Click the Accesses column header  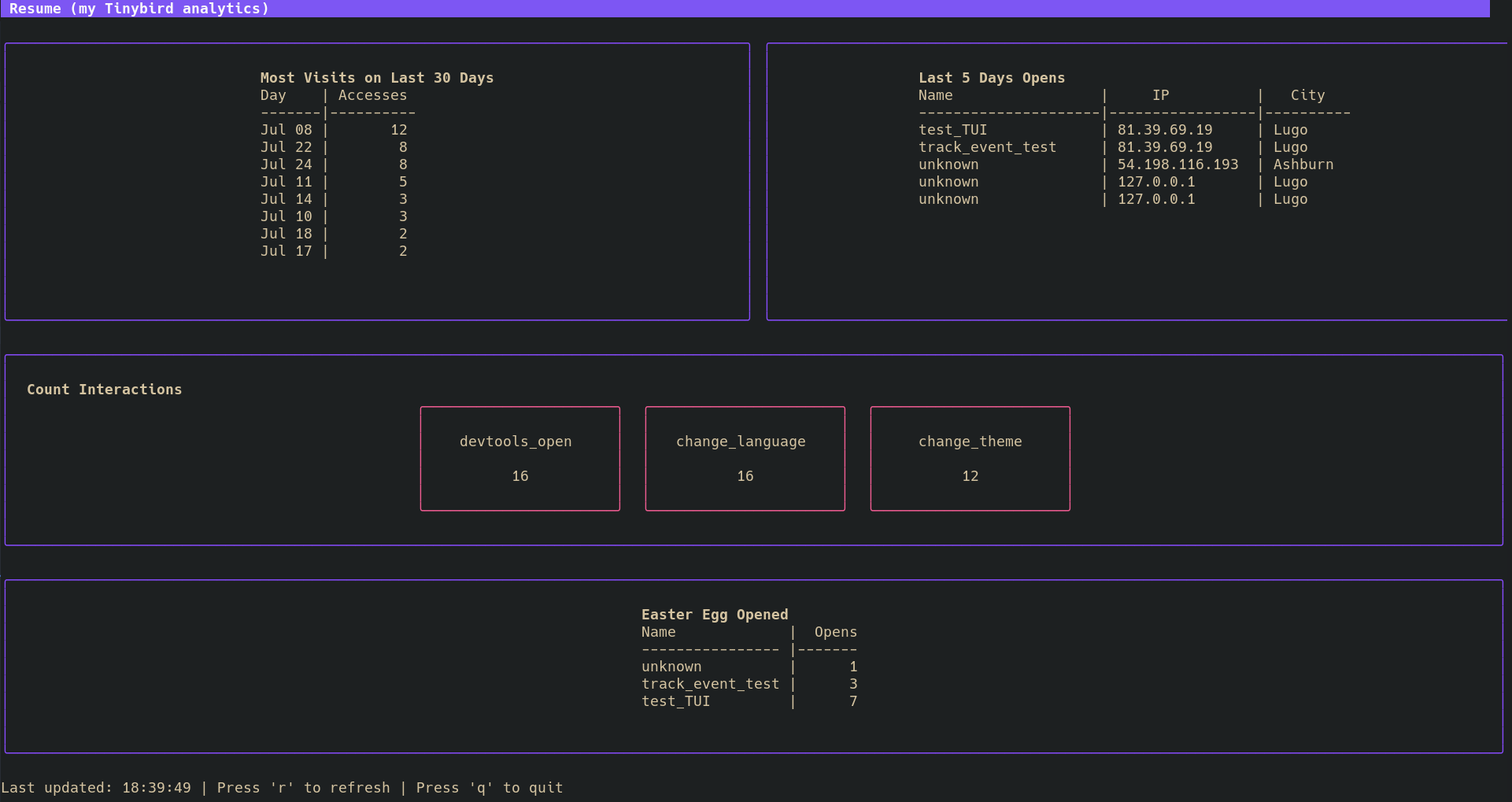pos(372,95)
